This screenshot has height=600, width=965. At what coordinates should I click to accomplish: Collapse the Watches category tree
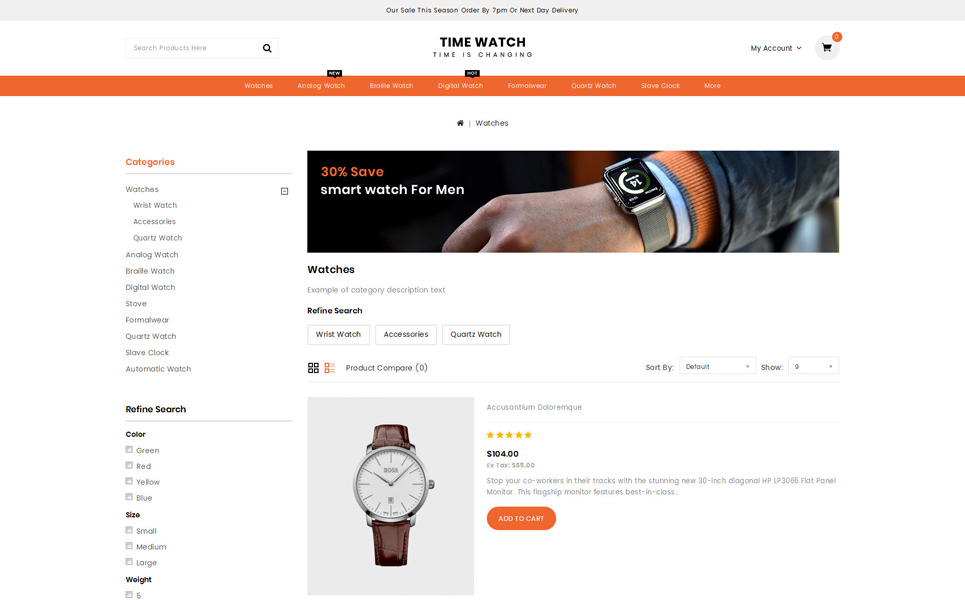click(x=284, y=191)
